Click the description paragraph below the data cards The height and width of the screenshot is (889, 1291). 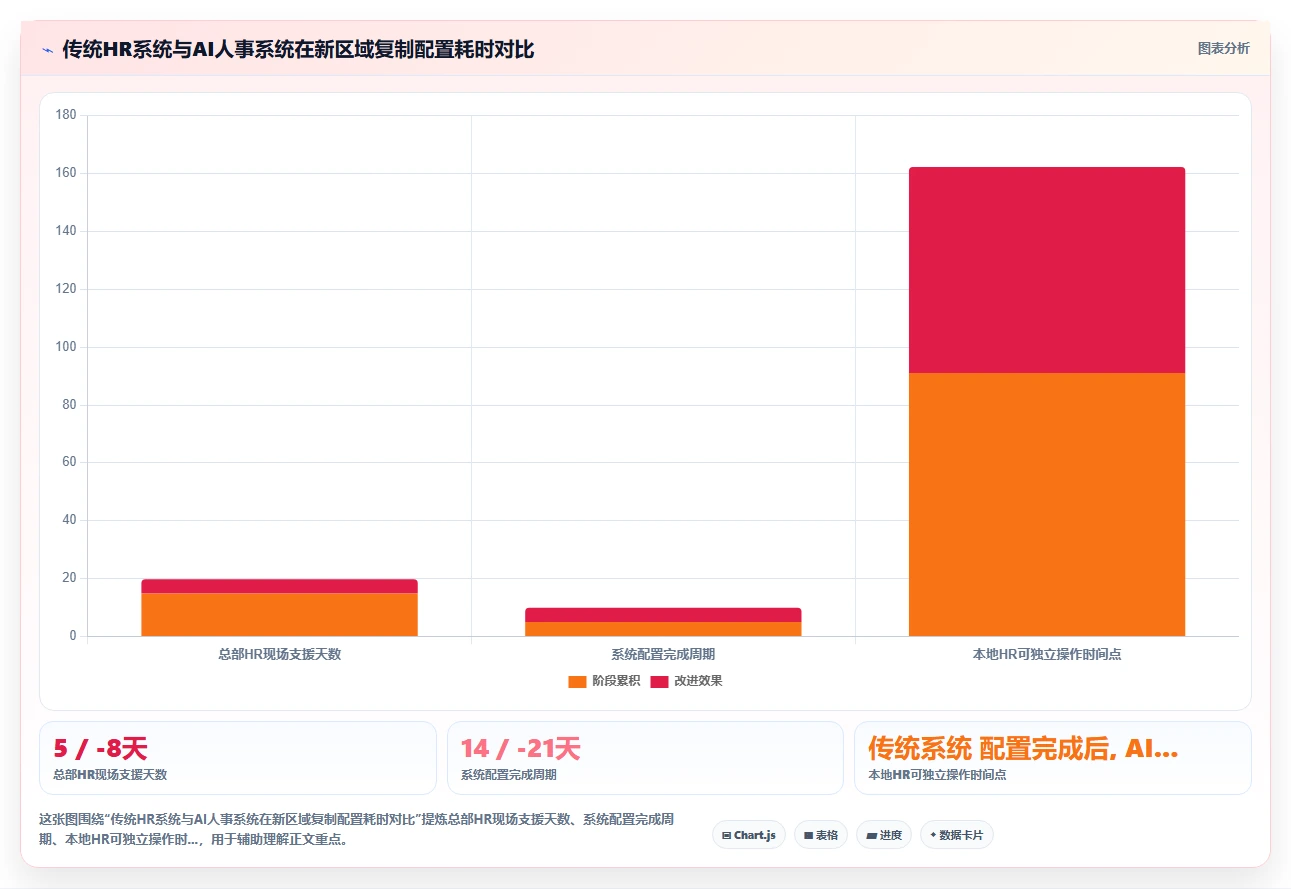point(357,829)
